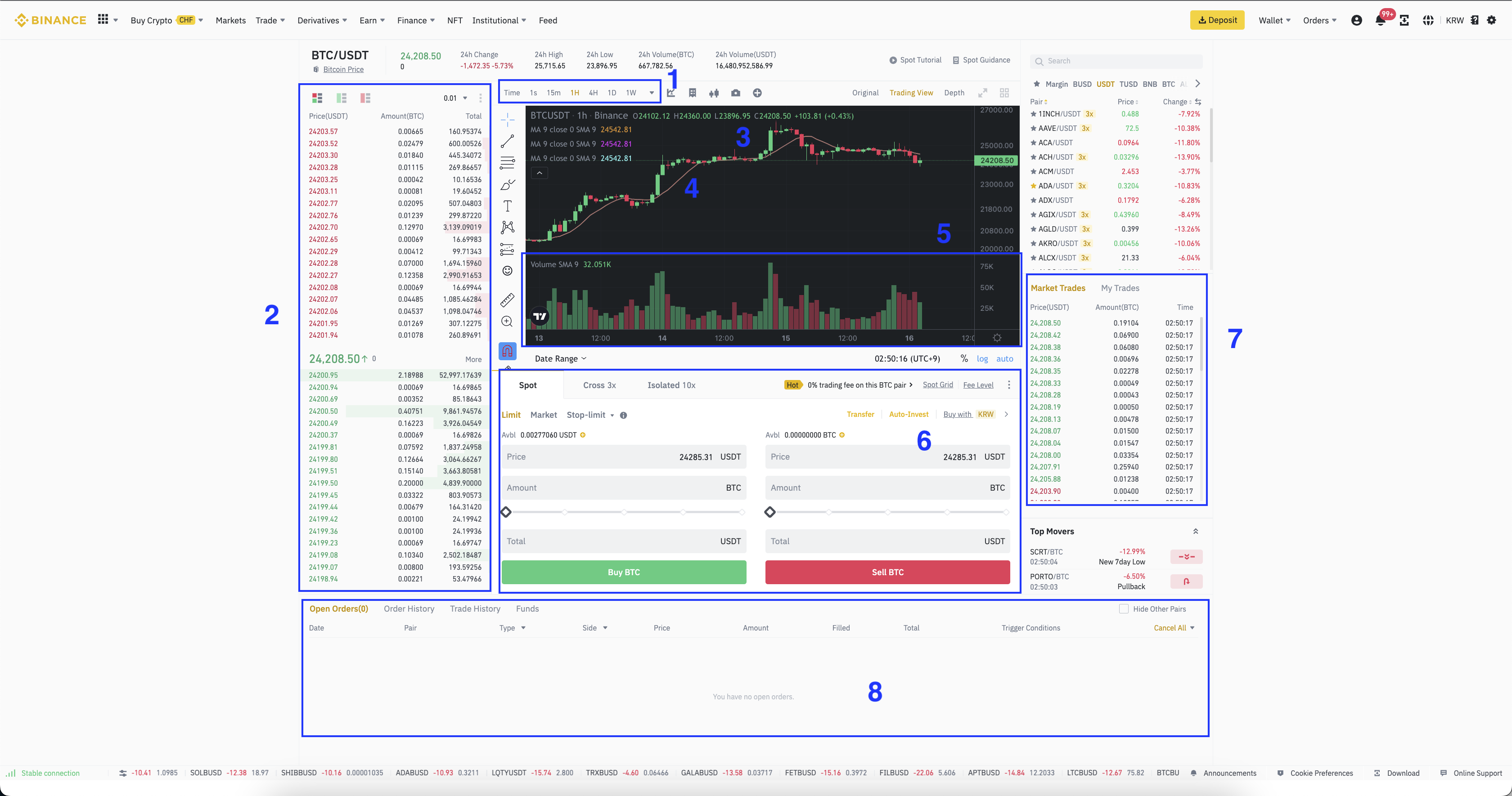Open the settings gear in header

[1491, 20]
